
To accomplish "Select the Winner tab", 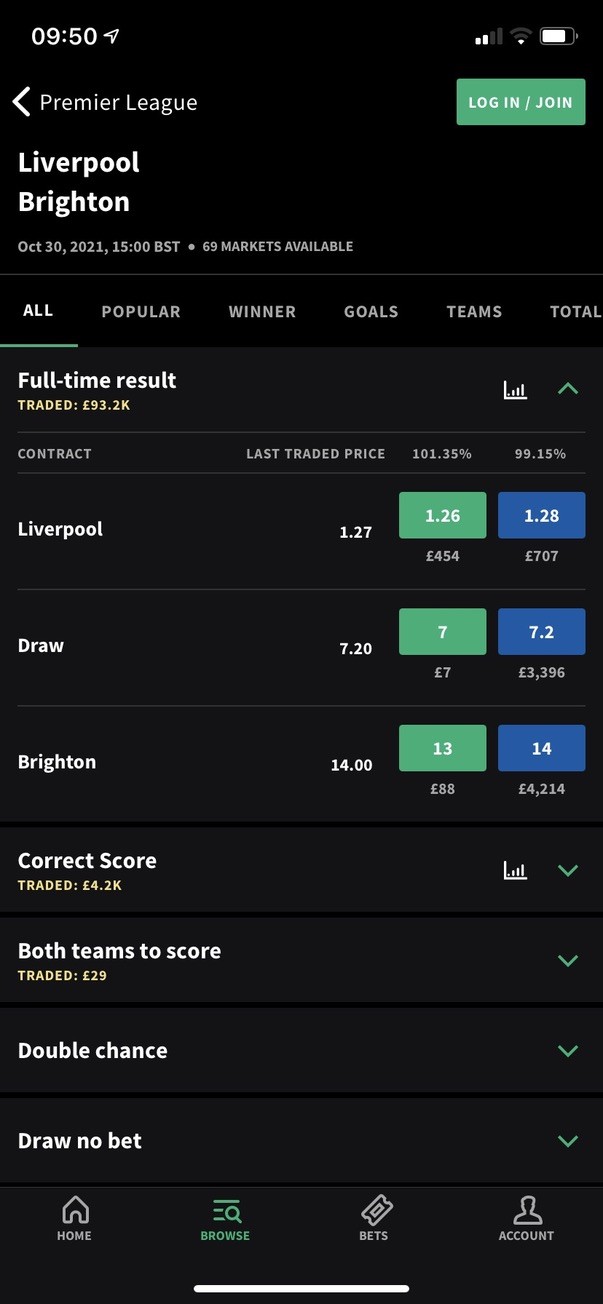I will (262, 311).
